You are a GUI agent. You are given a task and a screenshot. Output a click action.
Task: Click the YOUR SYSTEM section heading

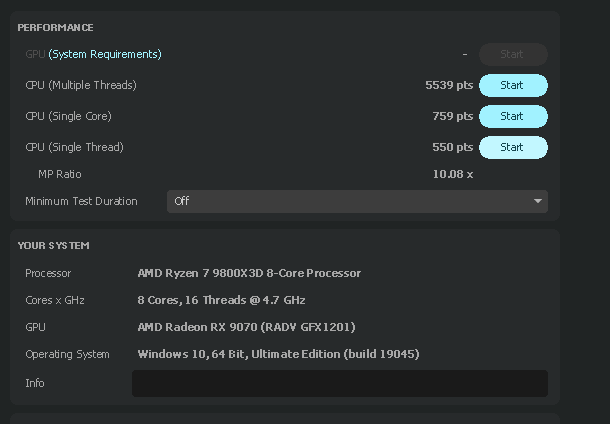coord(53,246)
